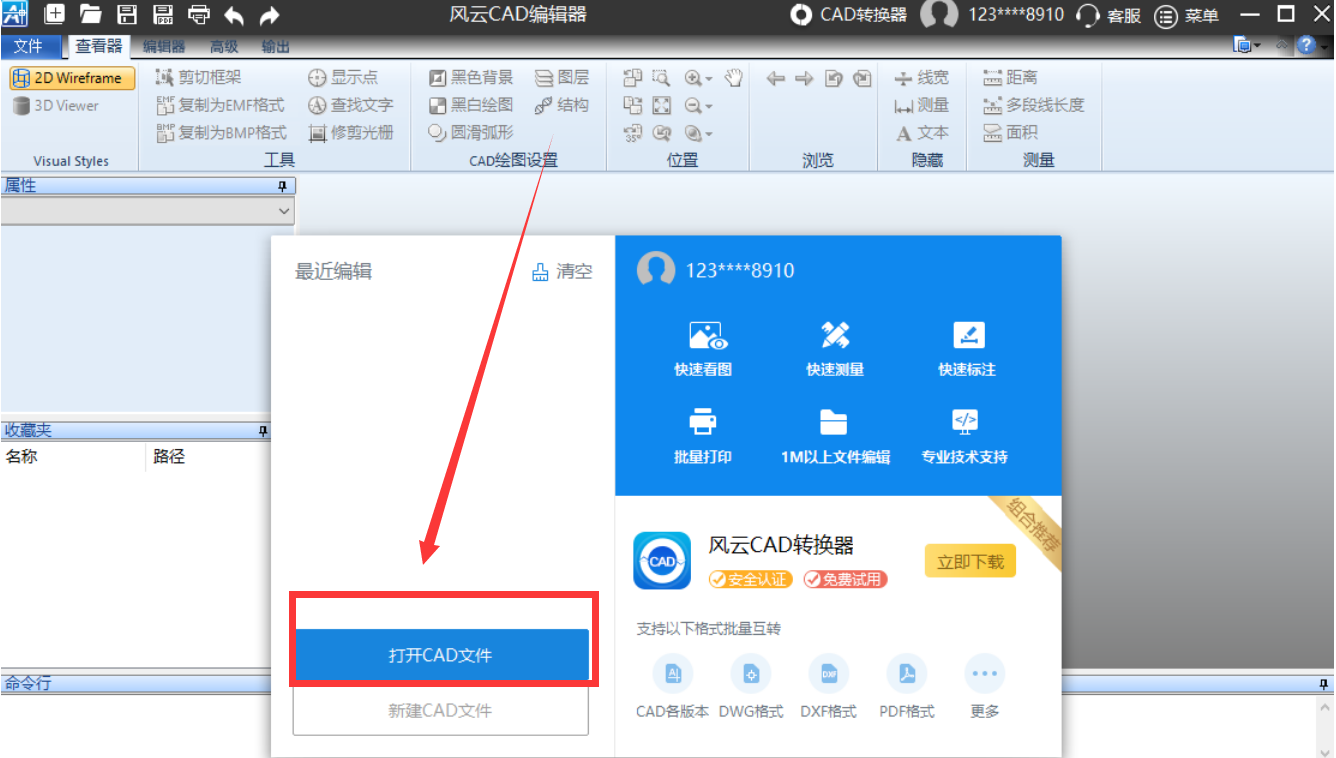
Task: Toggle 文本 text visibility
Action: 921,132
